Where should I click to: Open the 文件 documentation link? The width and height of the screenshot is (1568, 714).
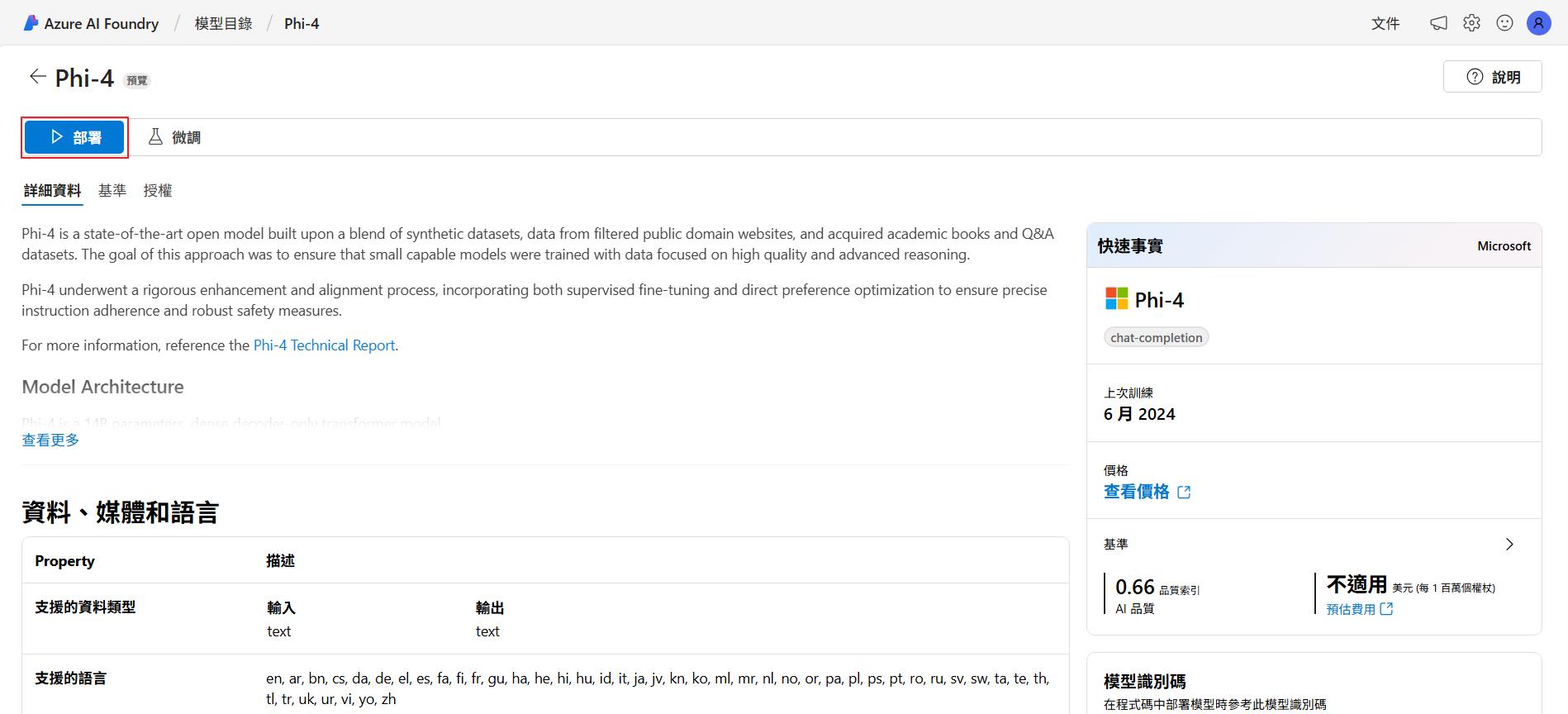point(1385,23)
